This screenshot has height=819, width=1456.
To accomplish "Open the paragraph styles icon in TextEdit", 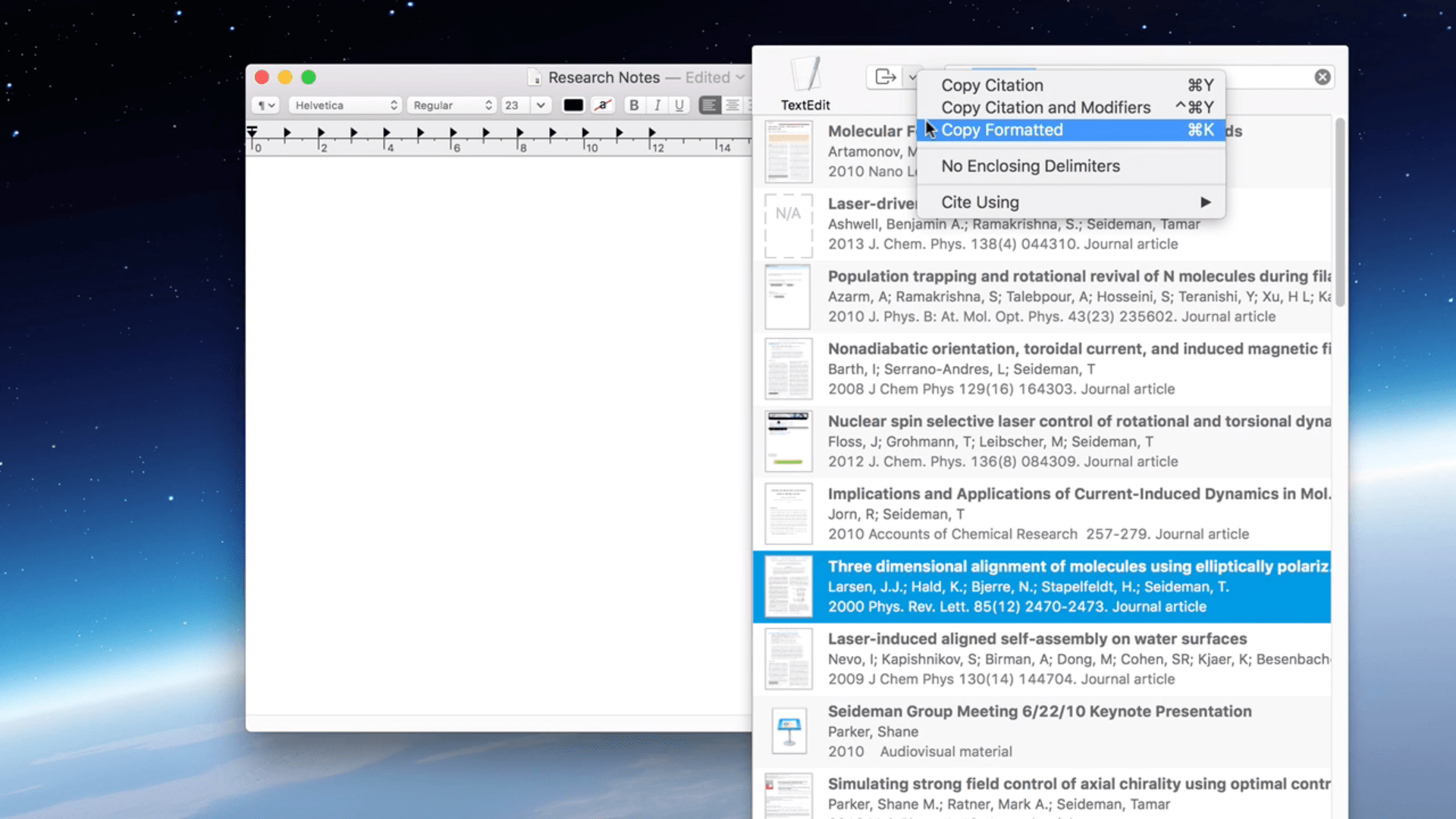I will [265, 105].
